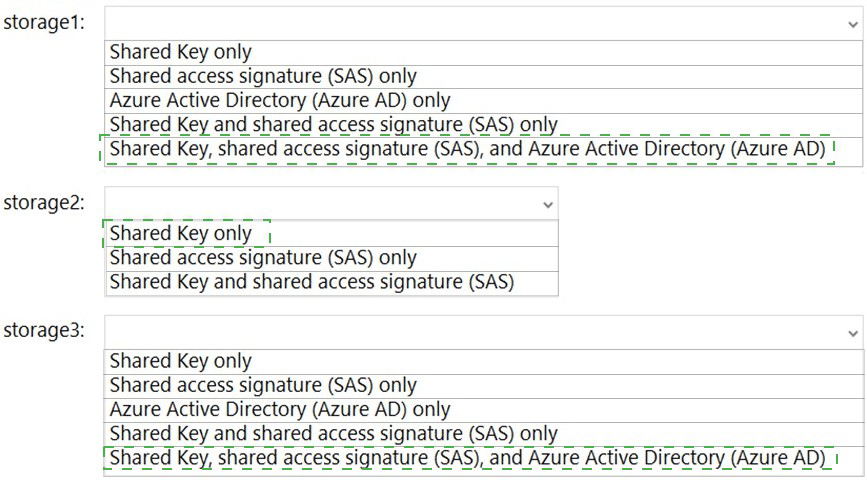The image size is (867, 480).
Task: Expand the storage1 dropdown arrow
Action: click(853, 24)
